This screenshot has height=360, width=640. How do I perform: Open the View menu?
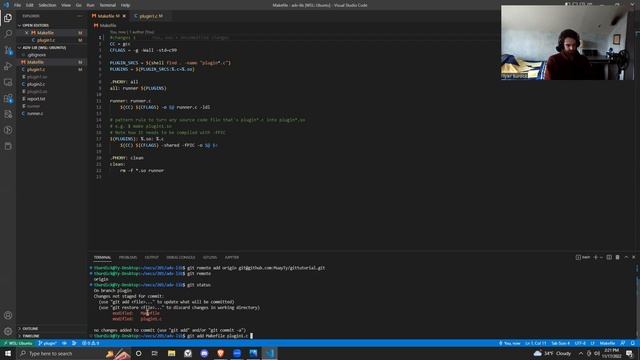(x=66, y=5)
